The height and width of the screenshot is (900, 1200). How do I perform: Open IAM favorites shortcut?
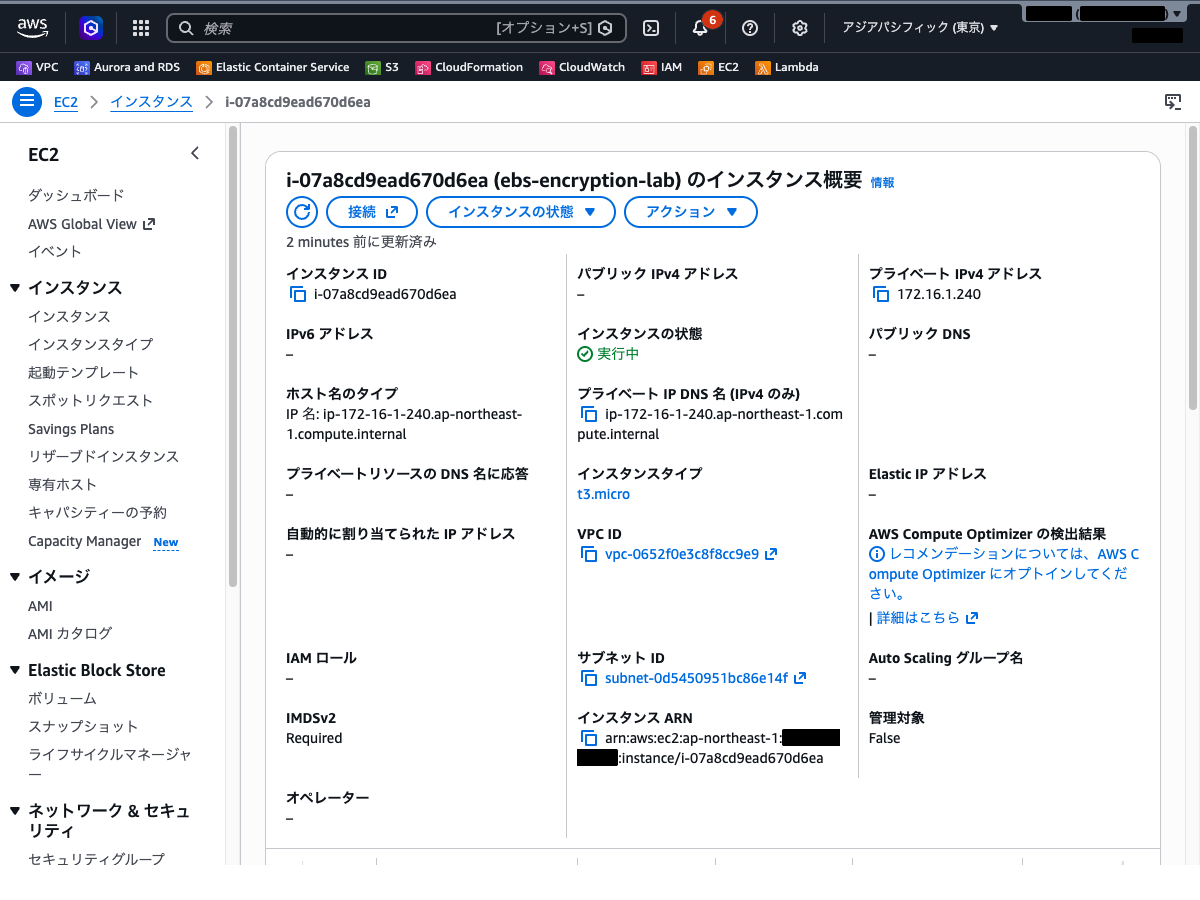click(662, 67)
